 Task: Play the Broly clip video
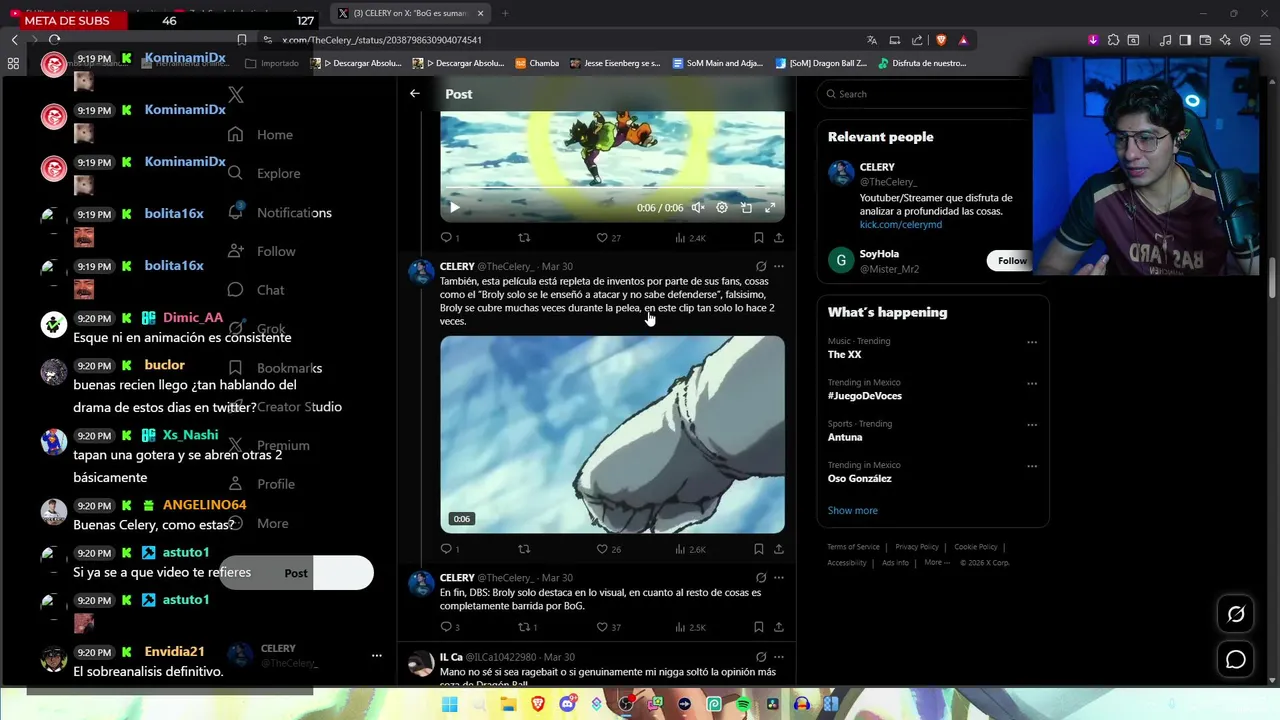pyautogui.click(x=454, y=207)
